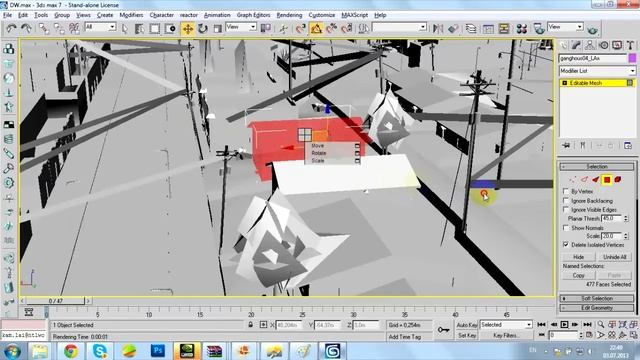Open the Layer Manager
The height and width of the screenshot is (360, 640).
click(x=471, y=28)
